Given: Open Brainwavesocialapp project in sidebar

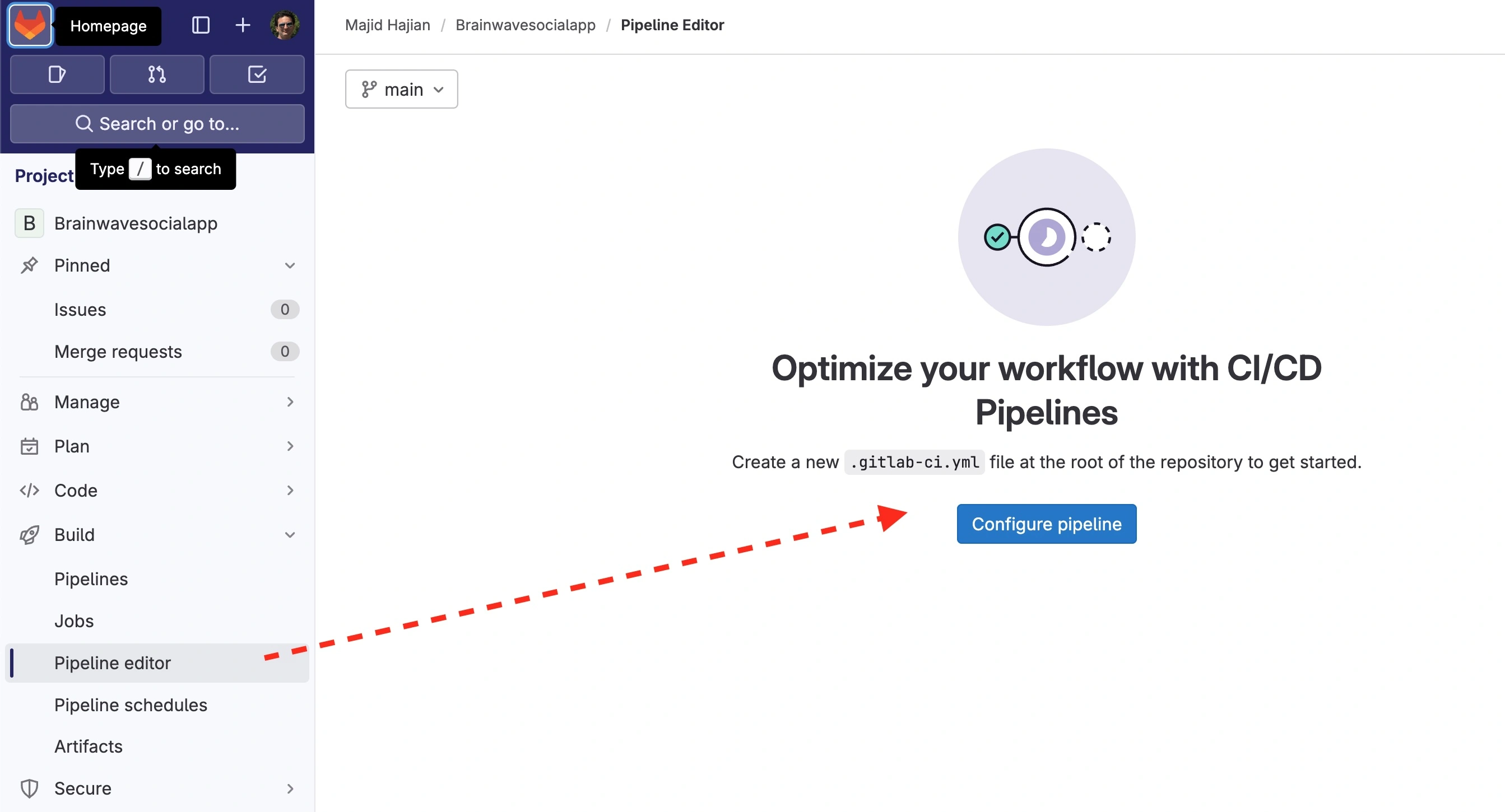Looking at the screenshot, I should 157,223.
